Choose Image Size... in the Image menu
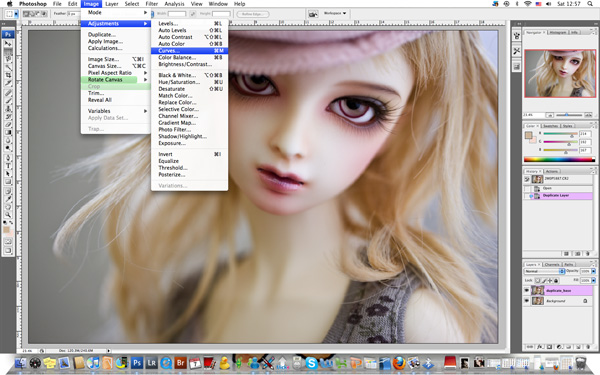The width and height of the screenshot is (600, 375). pos(116,59)
